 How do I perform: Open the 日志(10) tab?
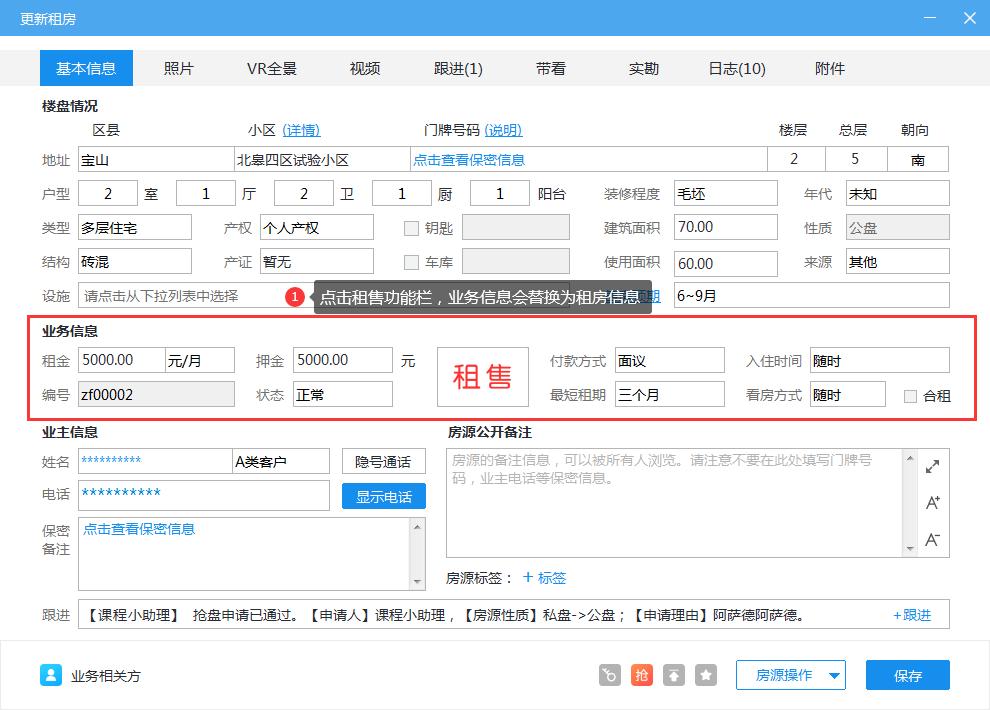coord(736,68)
